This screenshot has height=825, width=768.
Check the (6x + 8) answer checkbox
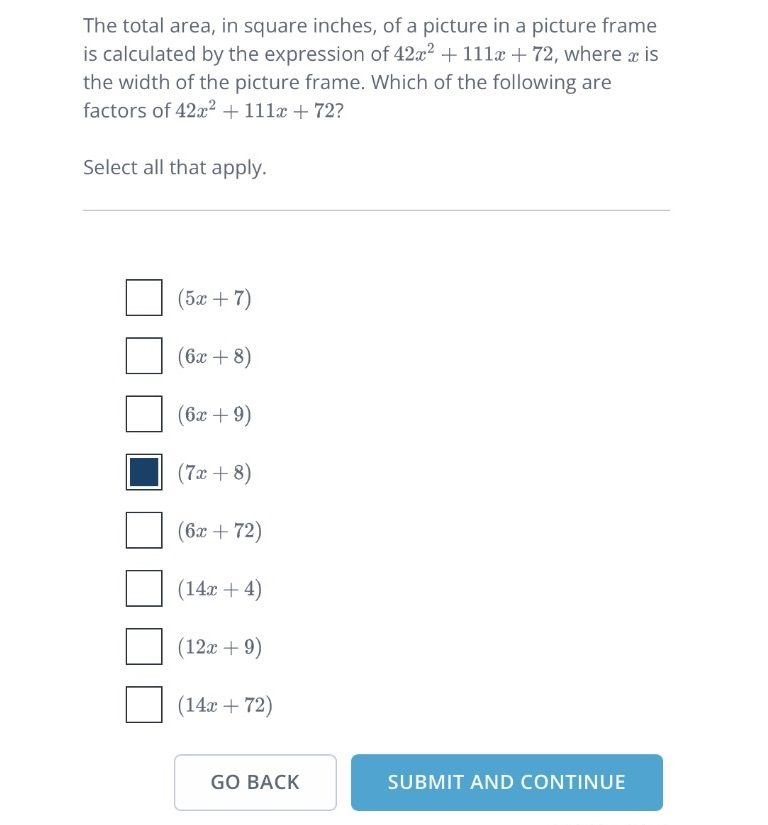click(x=143, y=355)
